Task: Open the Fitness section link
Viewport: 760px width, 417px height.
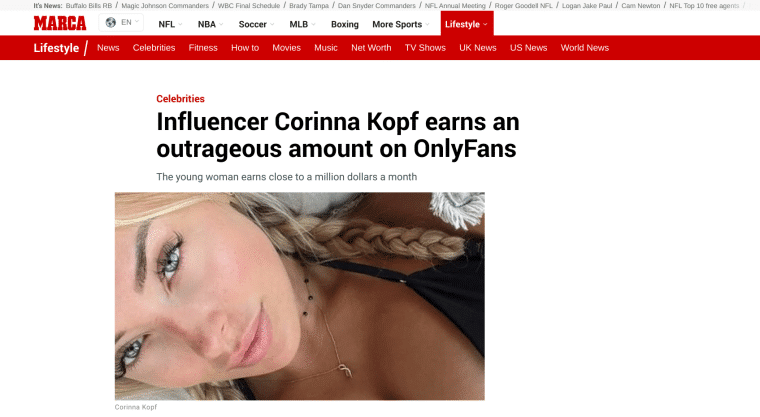Action: 203,48
